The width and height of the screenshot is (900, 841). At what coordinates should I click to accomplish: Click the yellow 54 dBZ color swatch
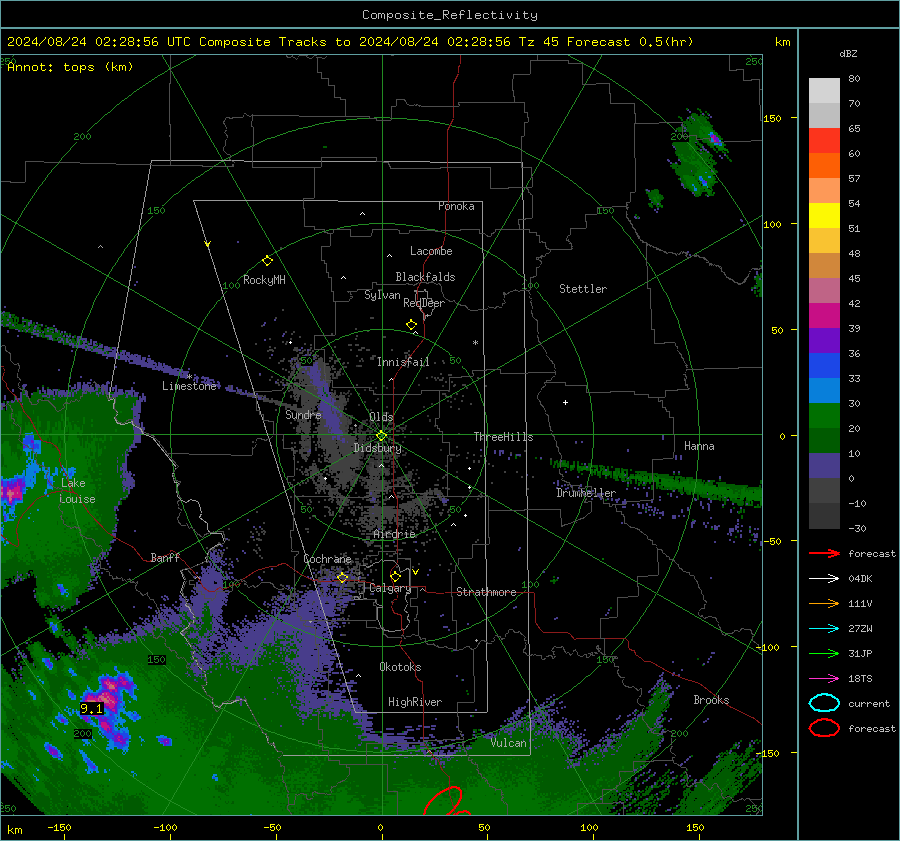[x=824, y=216]
